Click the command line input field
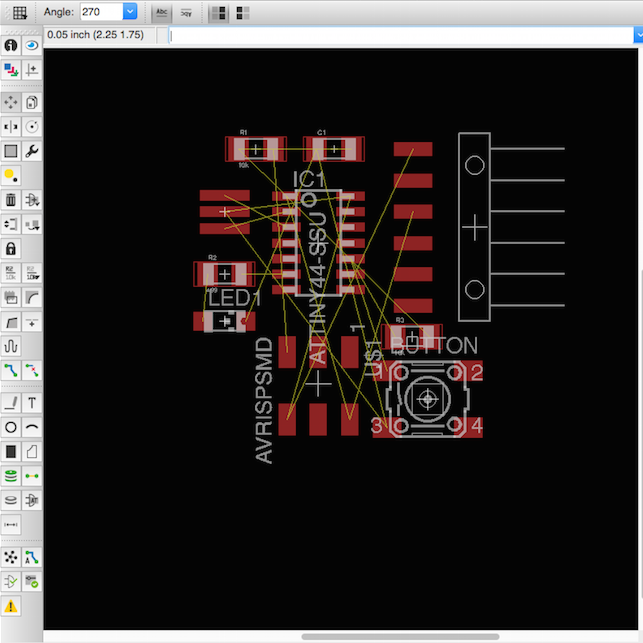The image size is (643, 643). click(401, 35)
